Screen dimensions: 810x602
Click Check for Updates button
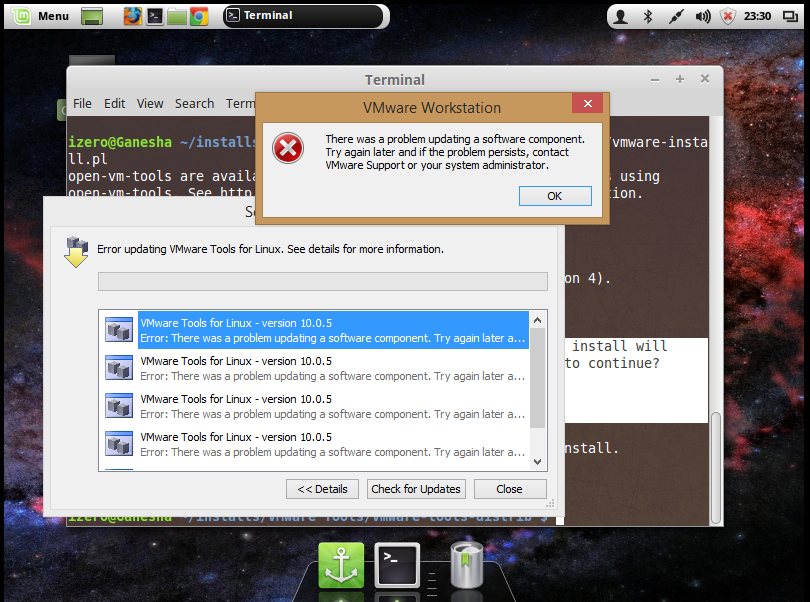coord(416,489)
